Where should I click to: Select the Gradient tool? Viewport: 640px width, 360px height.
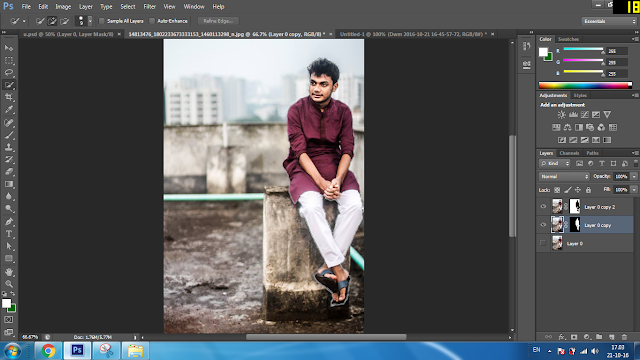[x=9, y=184]
